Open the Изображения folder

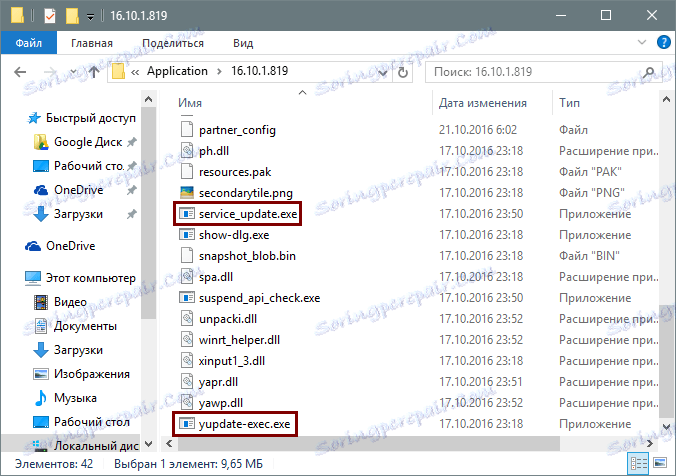tap(92, 374)
